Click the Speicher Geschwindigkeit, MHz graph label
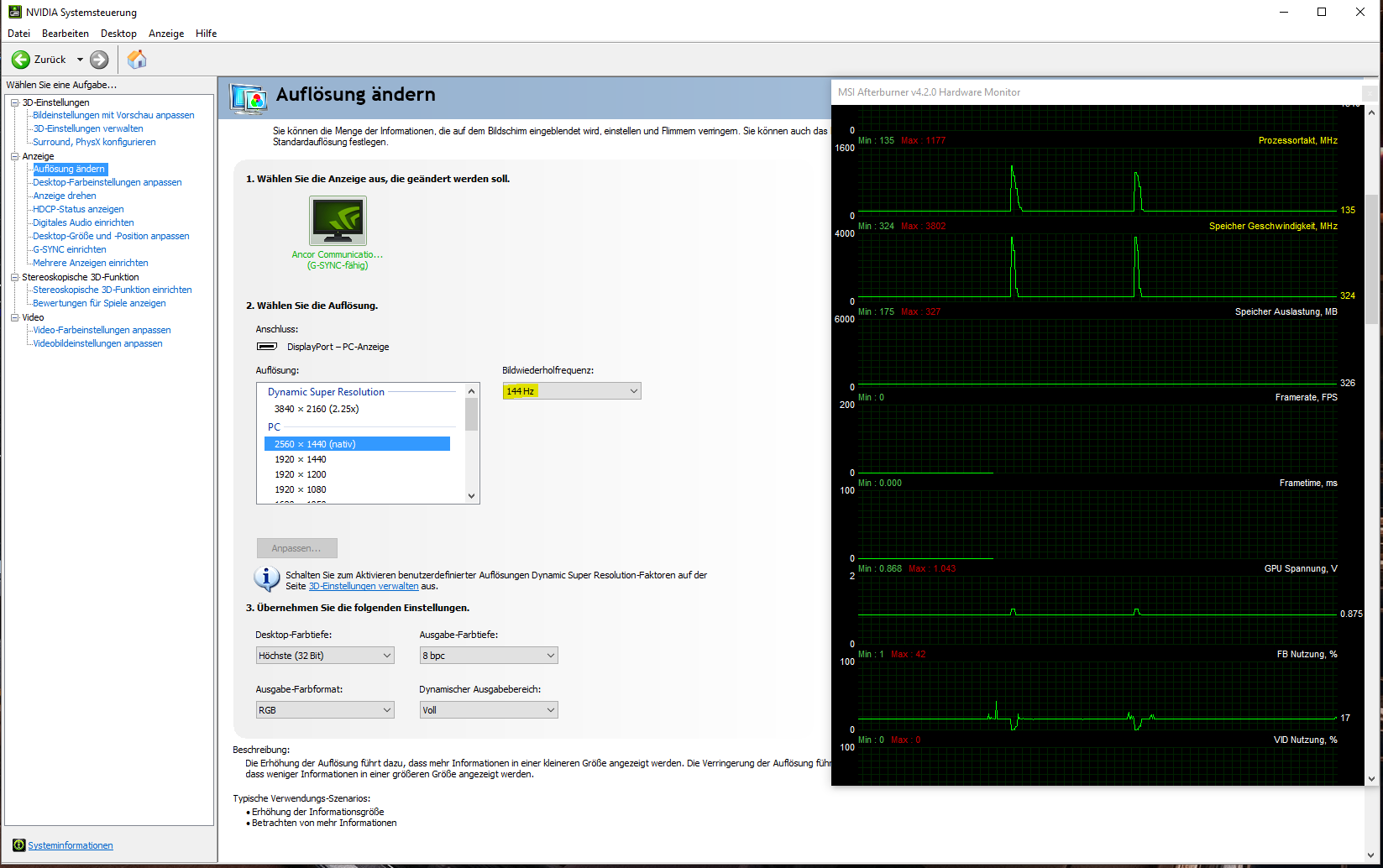The width and height of the screenshot is (1383, 868). point(1273,226)
